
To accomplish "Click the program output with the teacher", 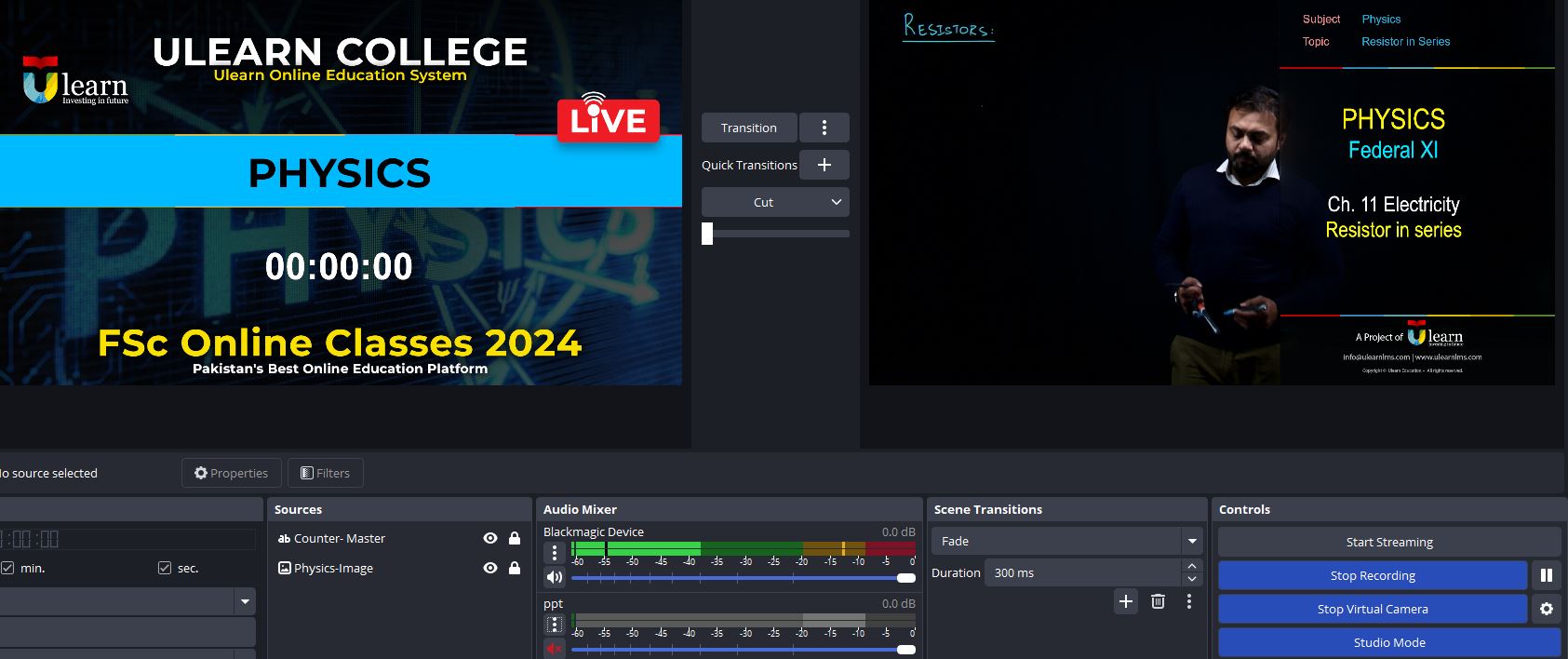I will [1212, 193].
